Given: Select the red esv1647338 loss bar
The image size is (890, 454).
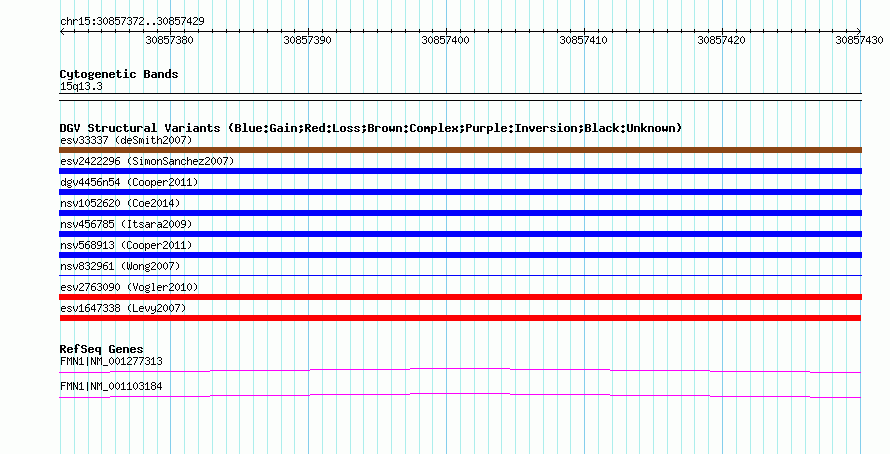Looking at the screenshot, I should pyautogui.click(x=460, y=318).
